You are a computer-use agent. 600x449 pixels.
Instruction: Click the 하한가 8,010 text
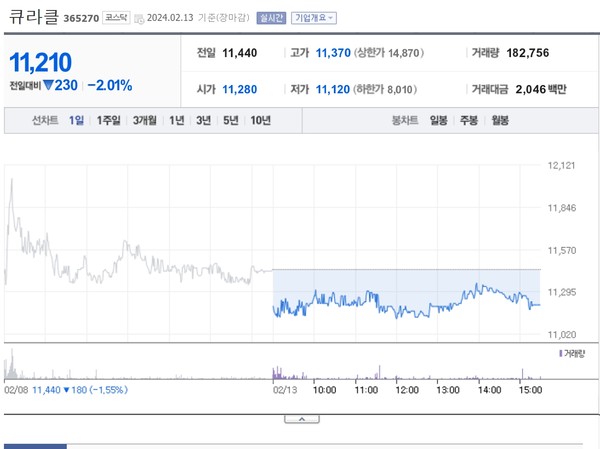385,90
